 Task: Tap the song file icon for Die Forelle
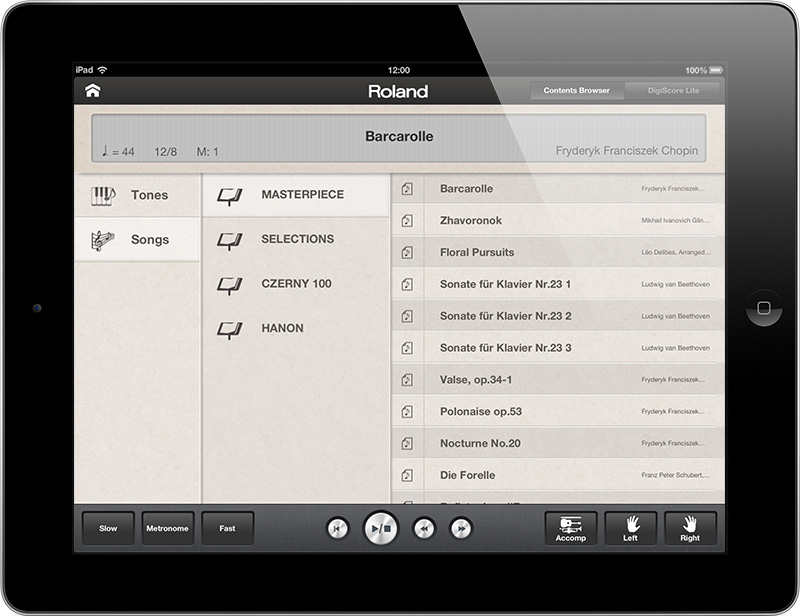(x=407, y=475)
